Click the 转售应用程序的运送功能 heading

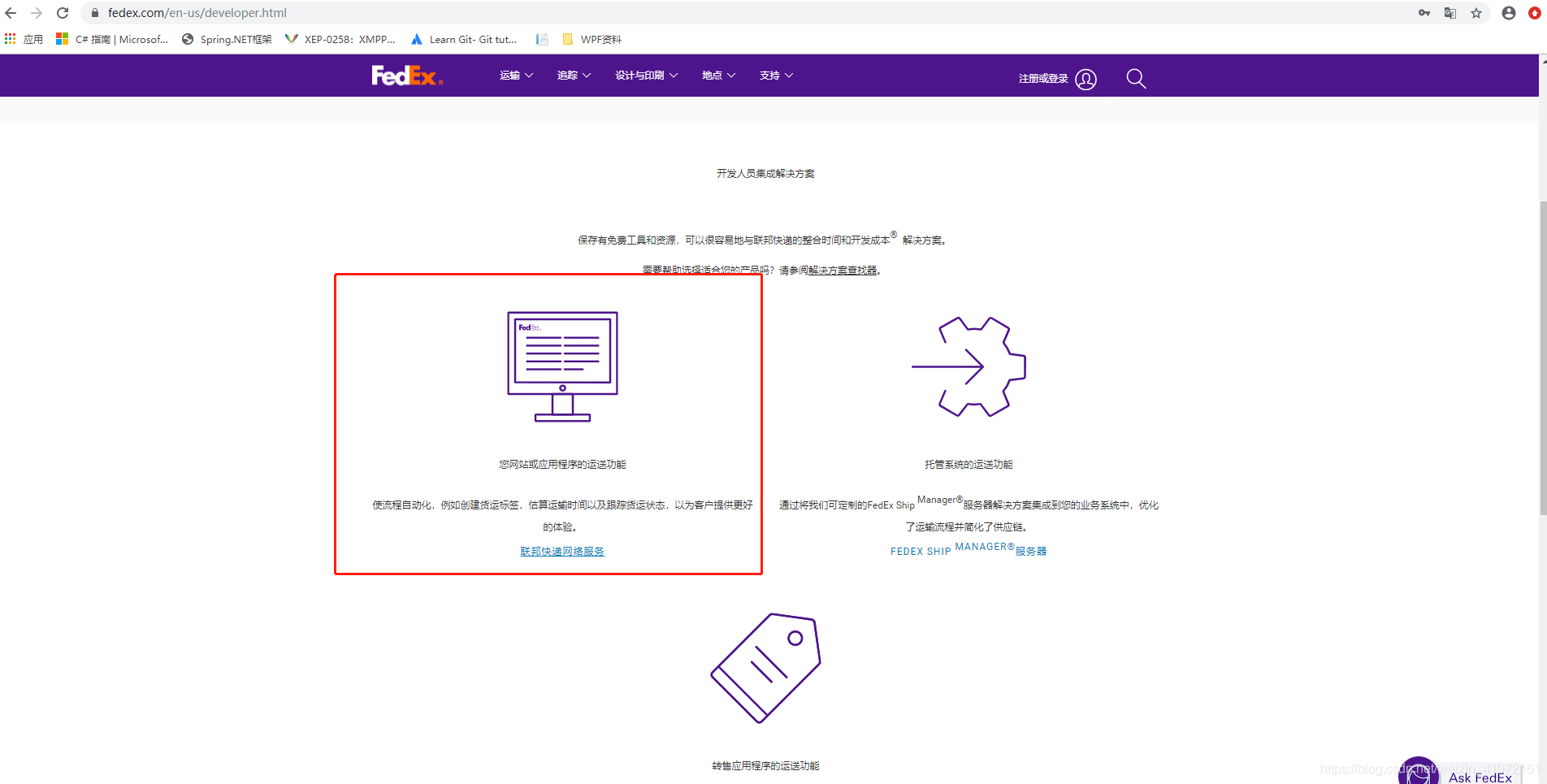tap(765, 766)
